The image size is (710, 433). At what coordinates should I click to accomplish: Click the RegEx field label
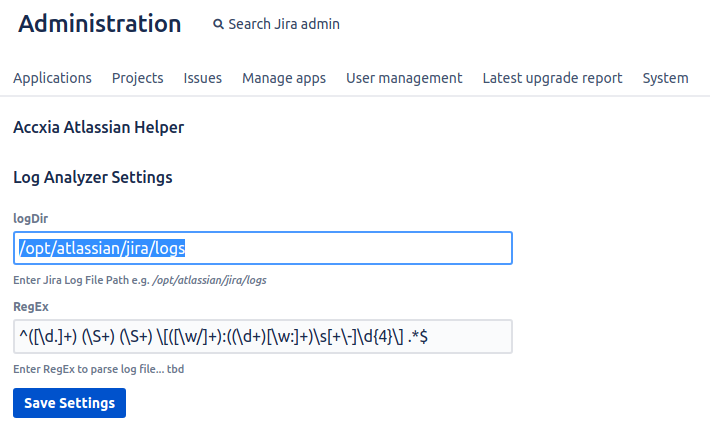31,306
